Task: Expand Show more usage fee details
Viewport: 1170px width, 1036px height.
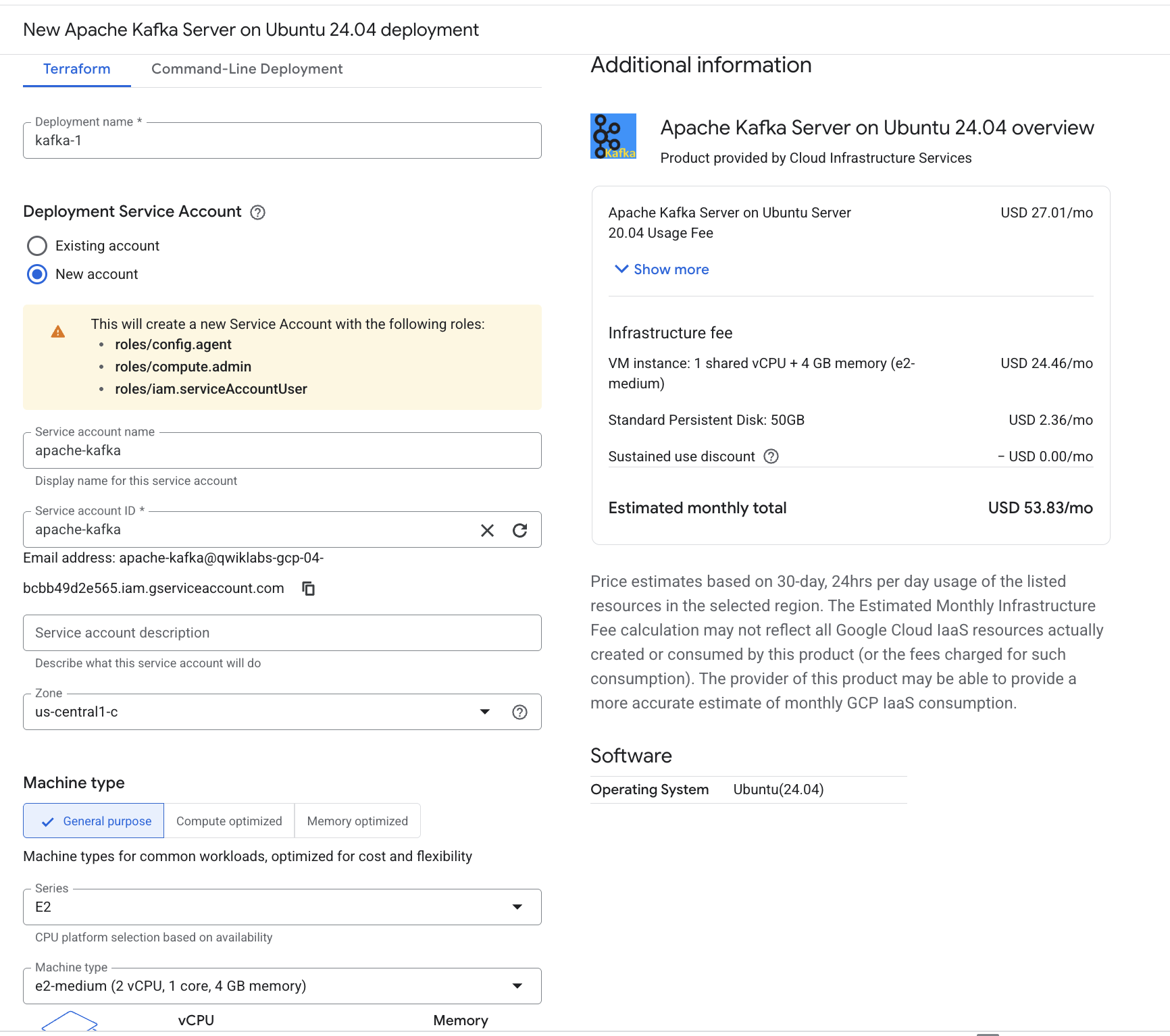Action: 662,269
